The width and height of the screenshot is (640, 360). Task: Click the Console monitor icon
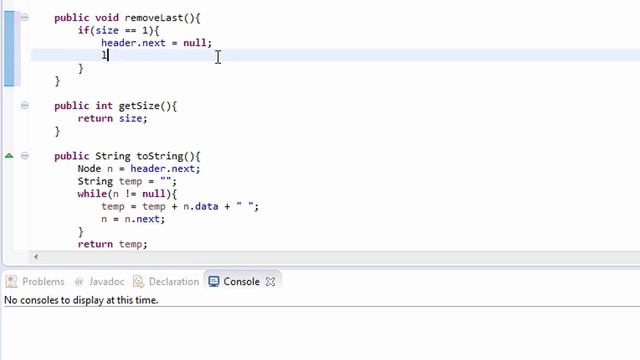(213, 281)
